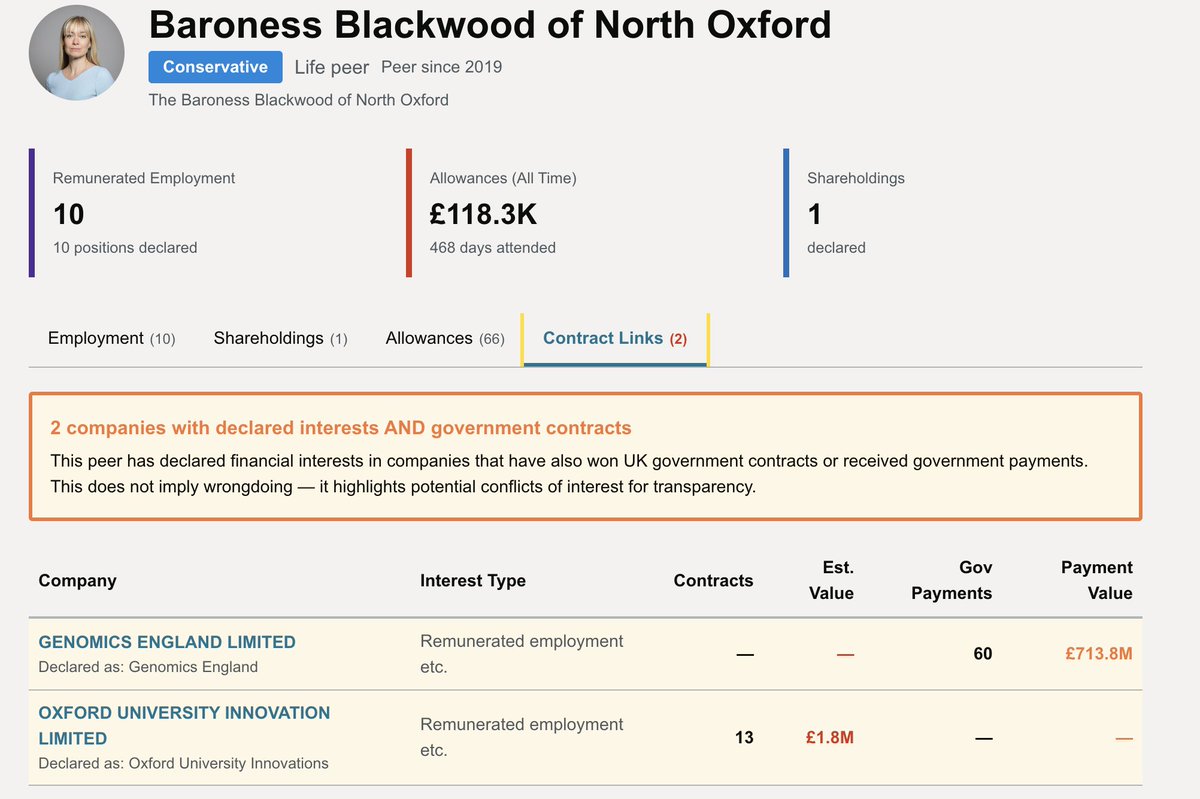The height and width of the screenshot is (799, 1200).
Task: Click the 13 contracts cell
Action: pos(743,738)
